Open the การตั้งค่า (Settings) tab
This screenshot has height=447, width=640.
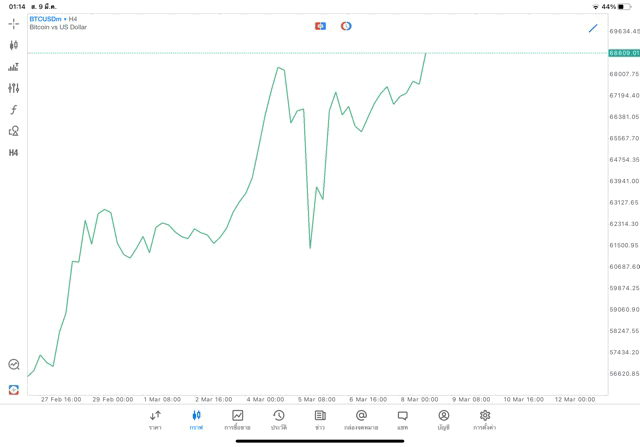(x=485, y=420)
